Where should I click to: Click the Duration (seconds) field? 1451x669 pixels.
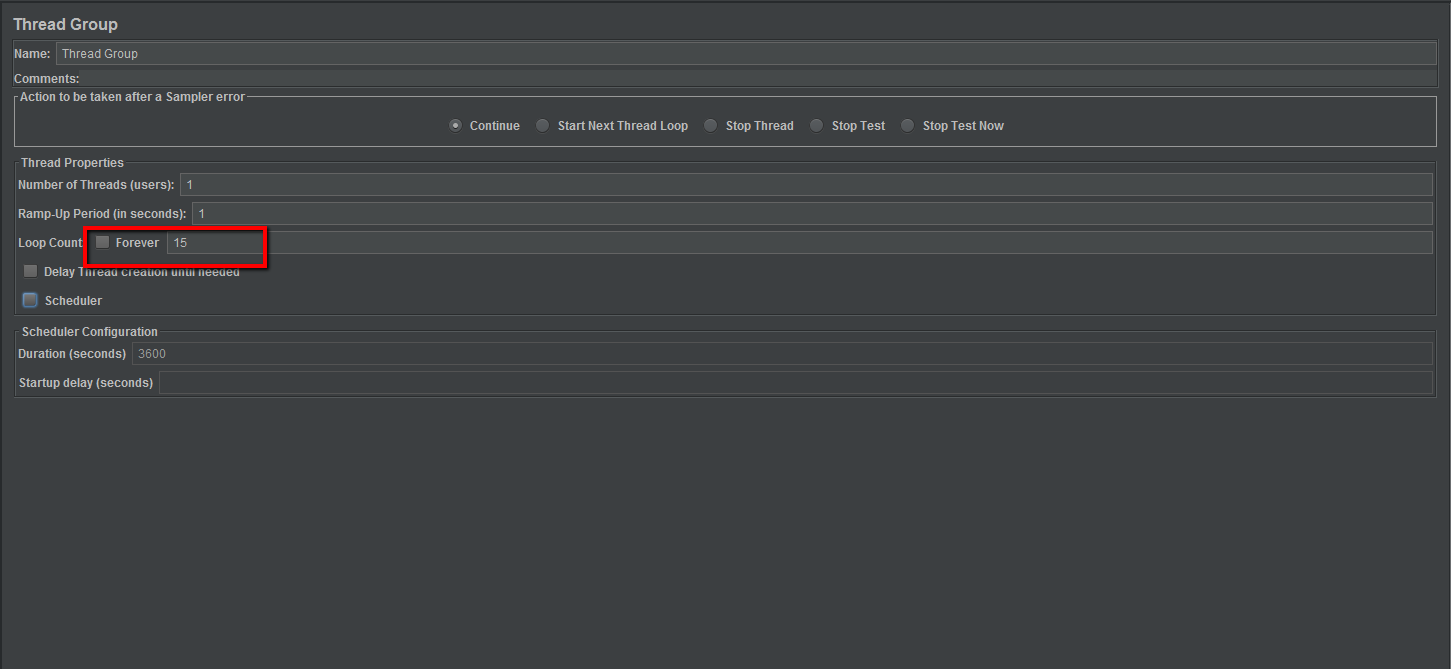(781, 354)
